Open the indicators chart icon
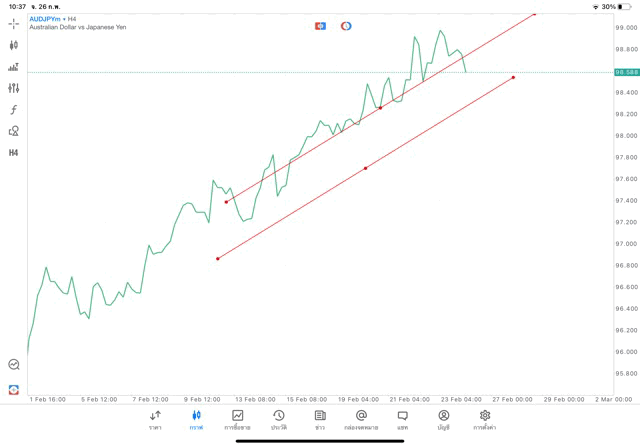Viewport: 640px width, 447px height. tap(14, 67)
